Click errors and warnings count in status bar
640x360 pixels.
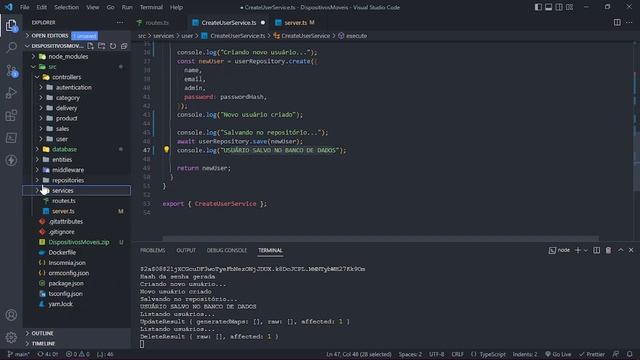(78, 354)
